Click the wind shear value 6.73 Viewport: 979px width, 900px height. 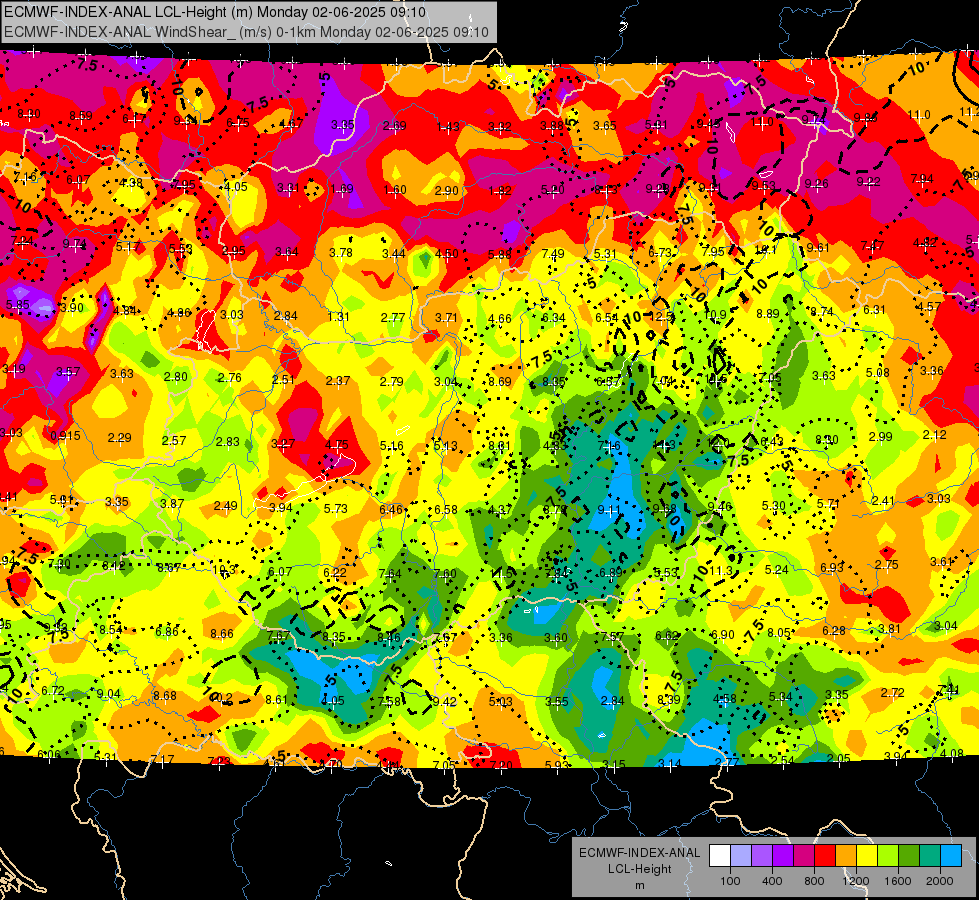coord(660,252)
